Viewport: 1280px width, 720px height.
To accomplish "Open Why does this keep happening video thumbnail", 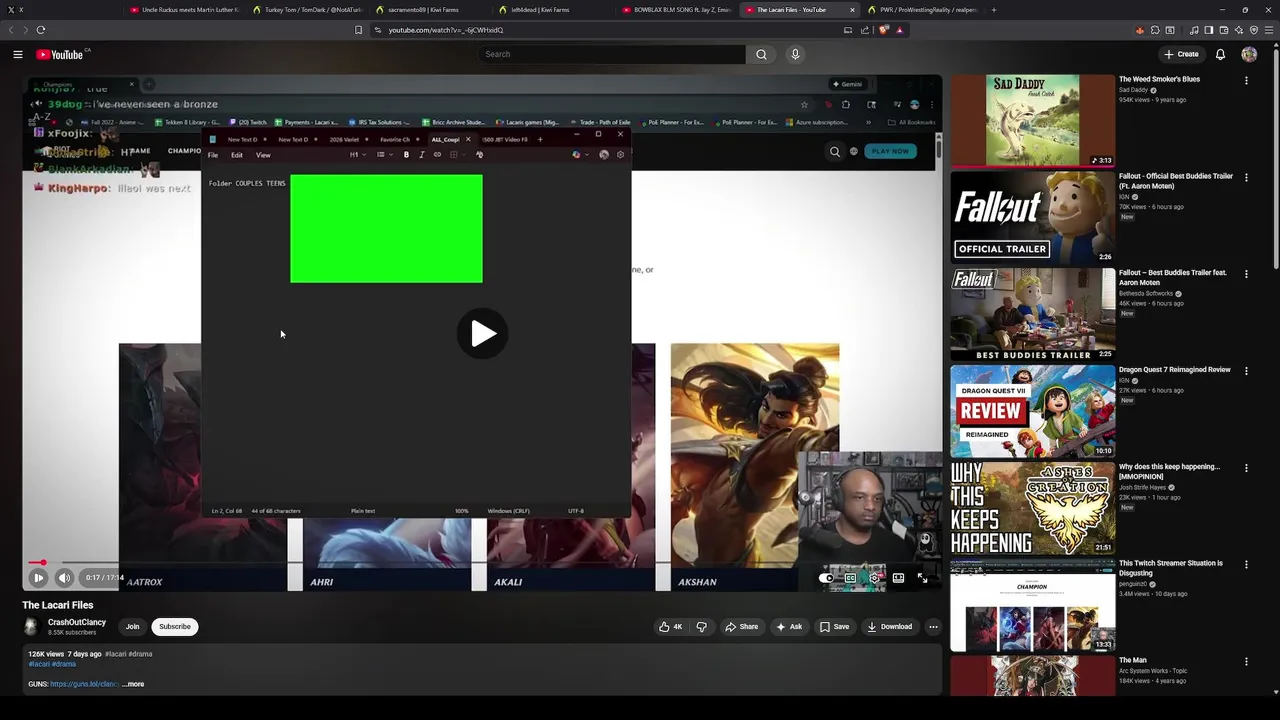I will coord(1032,508).
